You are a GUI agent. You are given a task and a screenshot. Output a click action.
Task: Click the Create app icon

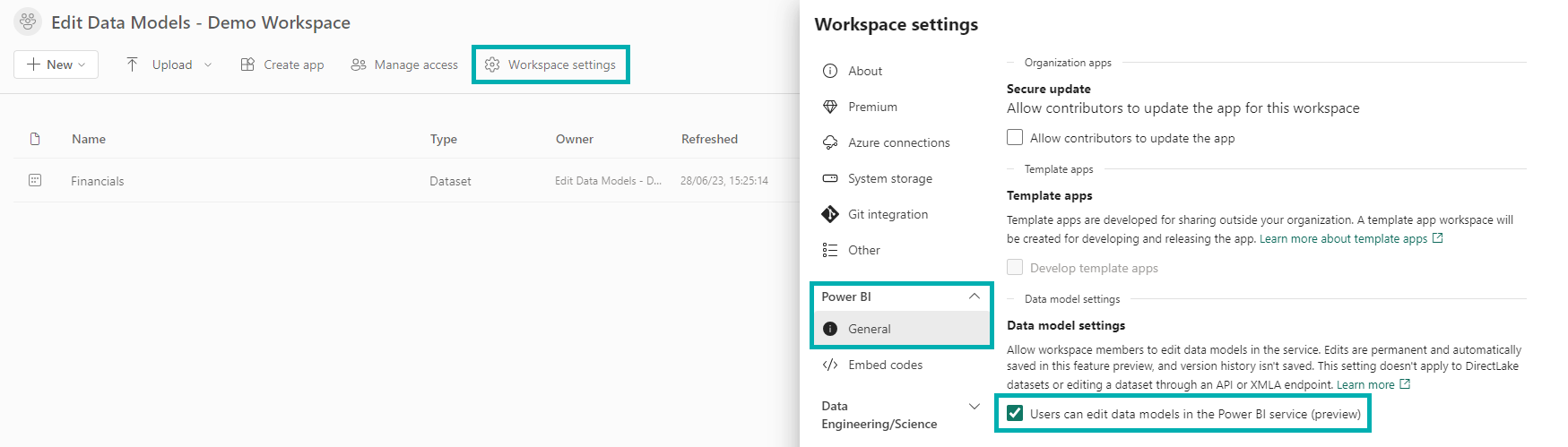[247, 64]
